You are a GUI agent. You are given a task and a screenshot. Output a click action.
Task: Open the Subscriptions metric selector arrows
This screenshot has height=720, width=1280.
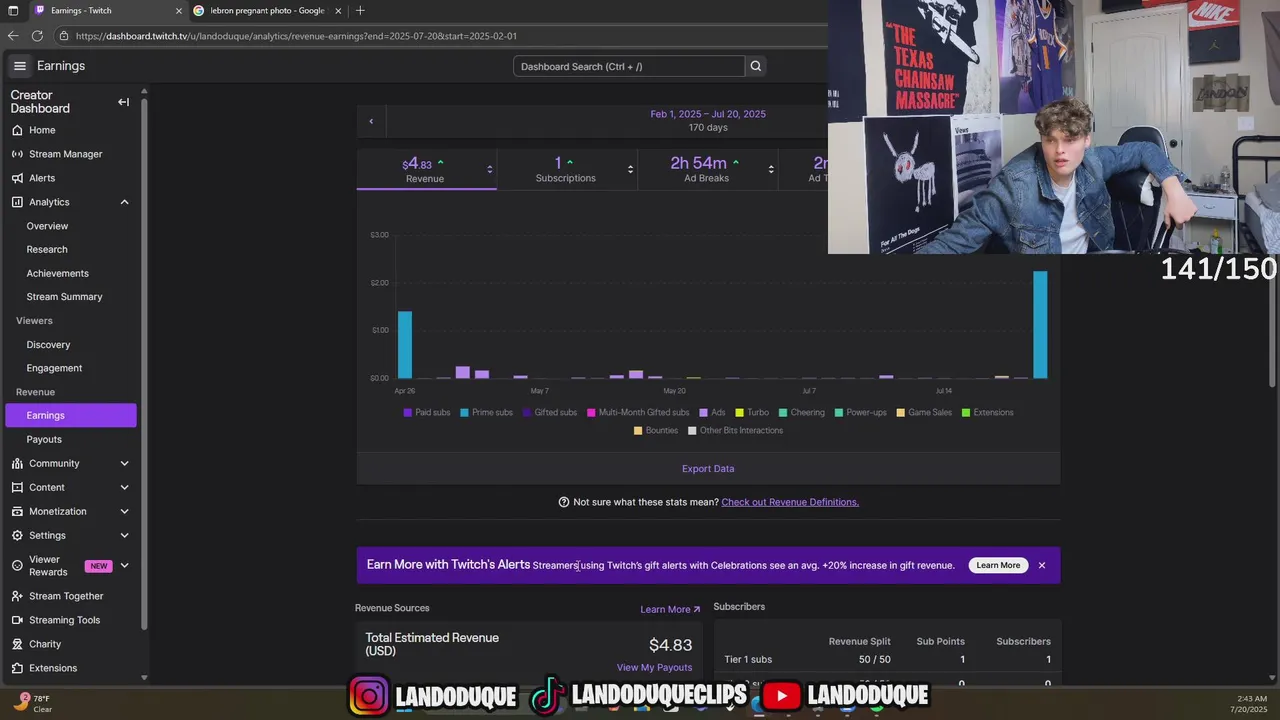point(630,169)
